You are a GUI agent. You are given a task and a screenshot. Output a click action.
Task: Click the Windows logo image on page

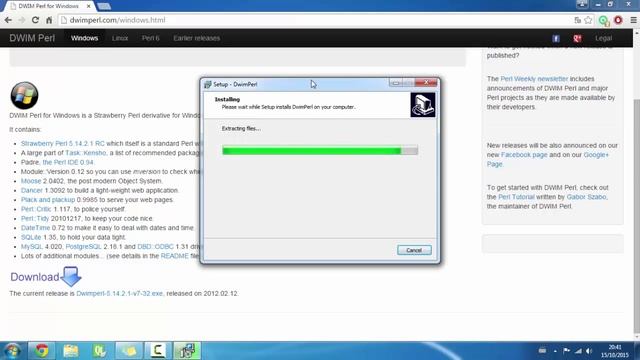[24, 96]
